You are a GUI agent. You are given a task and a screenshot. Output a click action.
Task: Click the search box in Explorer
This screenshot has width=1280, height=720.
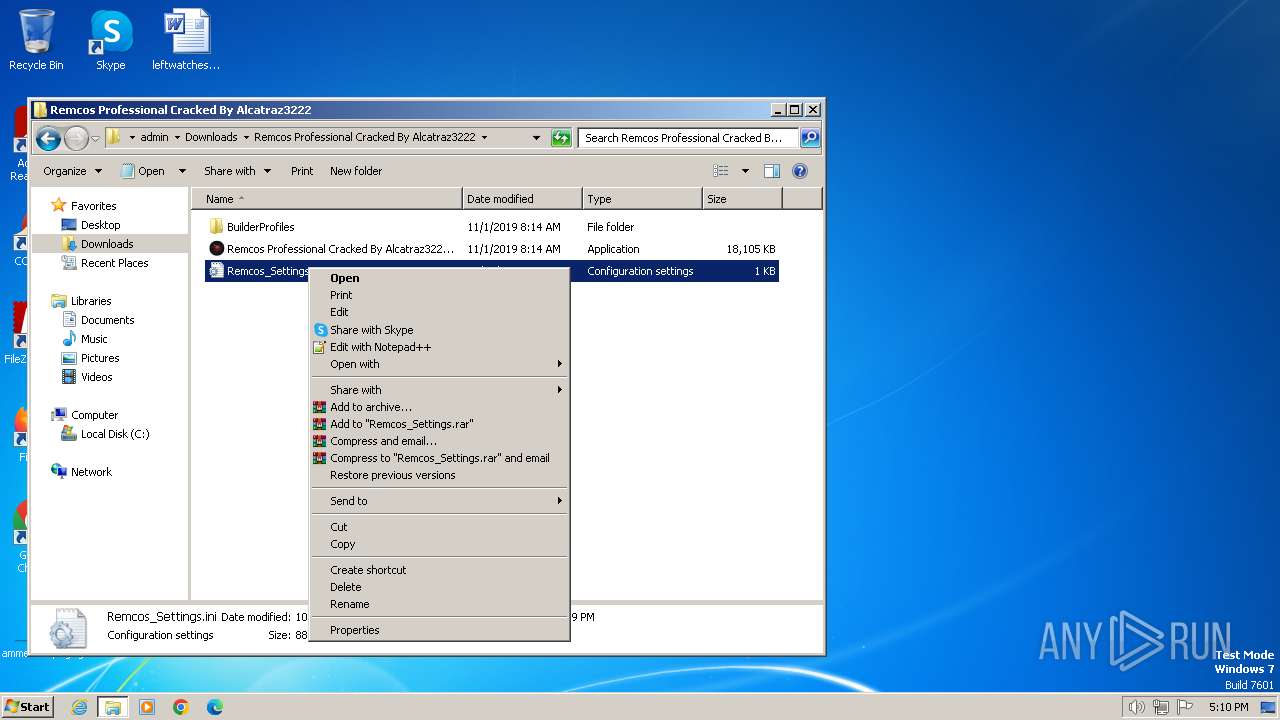[688, 138]
